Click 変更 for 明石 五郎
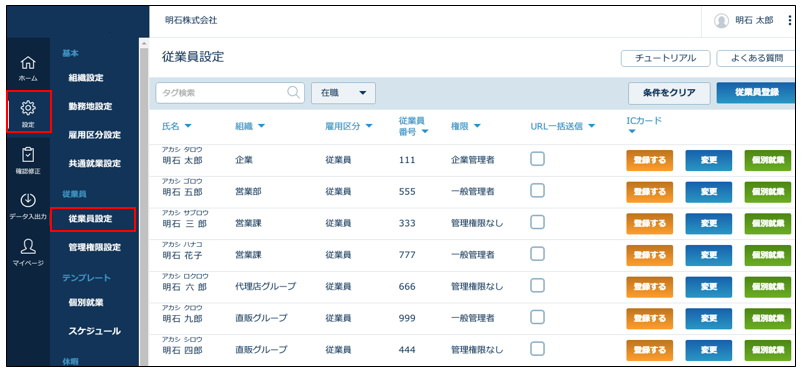 click(x=708, y=192)
